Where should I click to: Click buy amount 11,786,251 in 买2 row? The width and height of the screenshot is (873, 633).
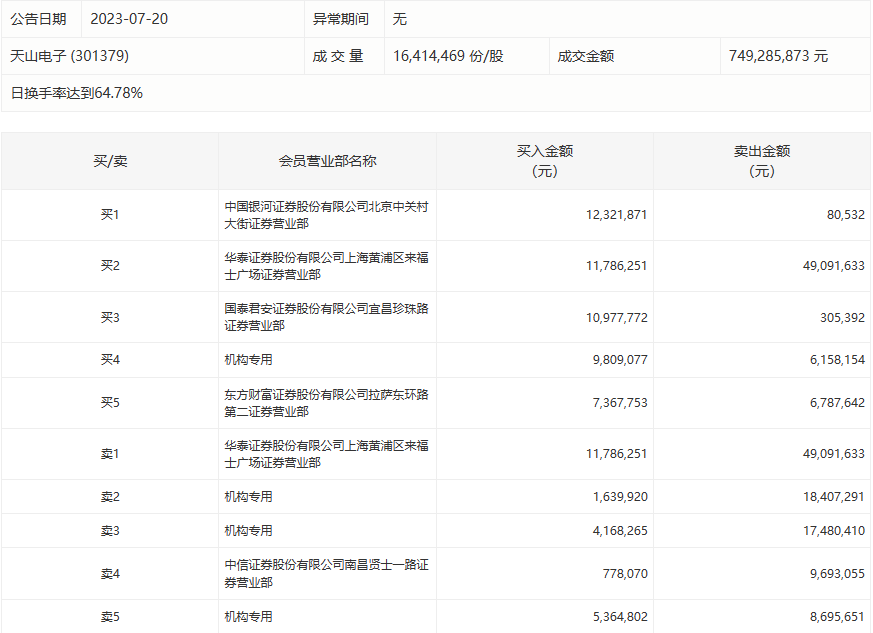(x=616, y=266)
